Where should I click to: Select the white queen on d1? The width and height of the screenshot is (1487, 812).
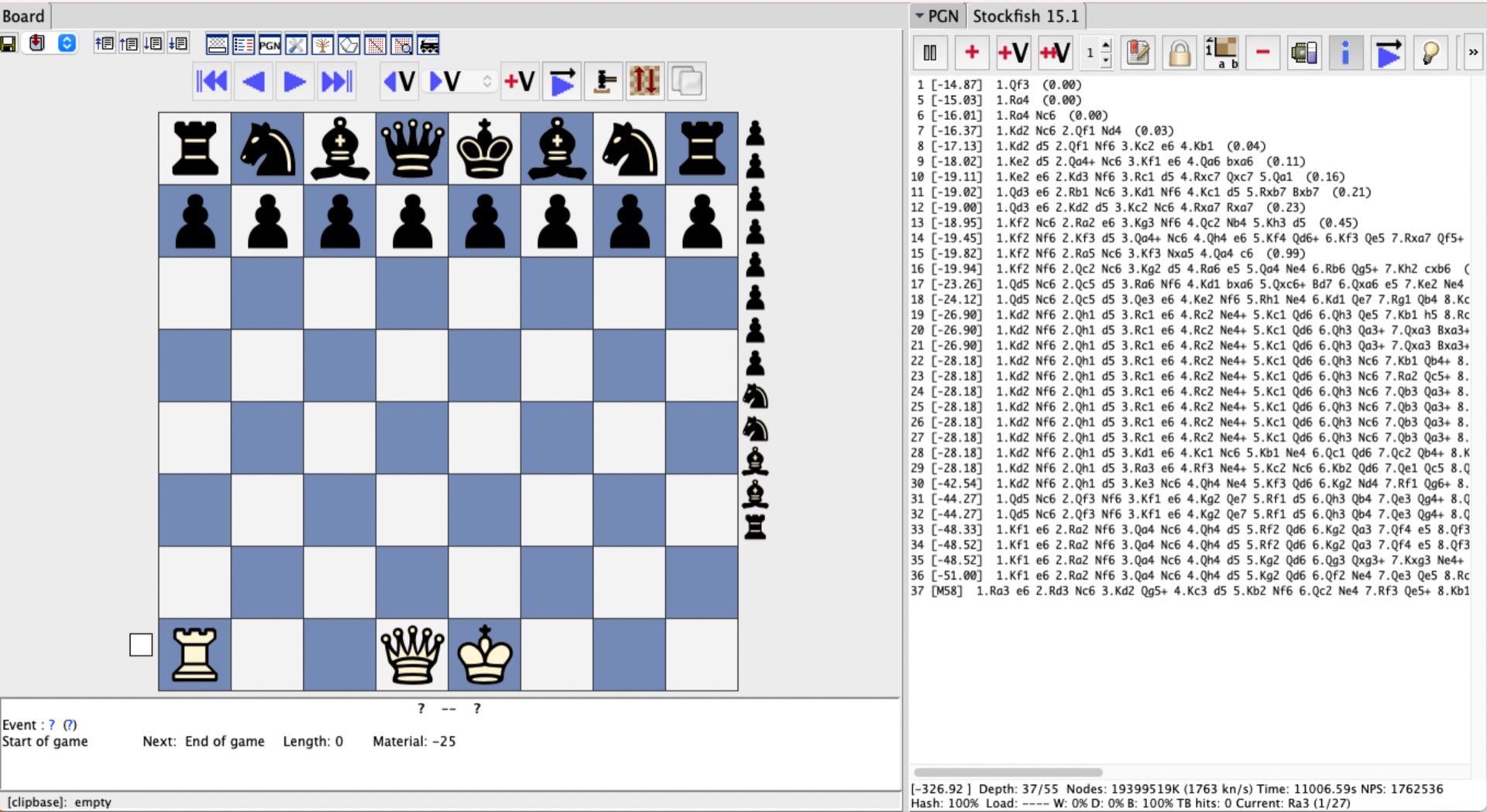412,655
